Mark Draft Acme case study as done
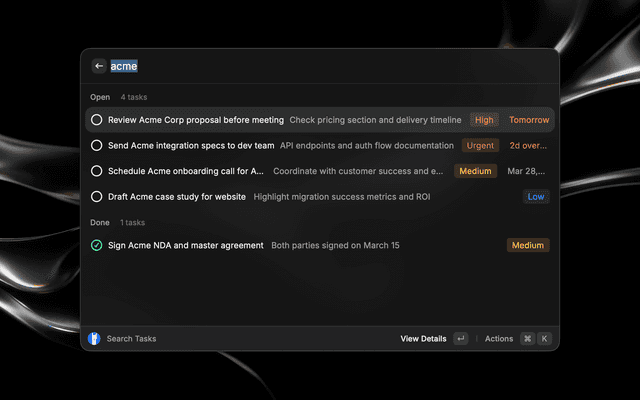Screen dimensions: 640x400 coord(97,197)
